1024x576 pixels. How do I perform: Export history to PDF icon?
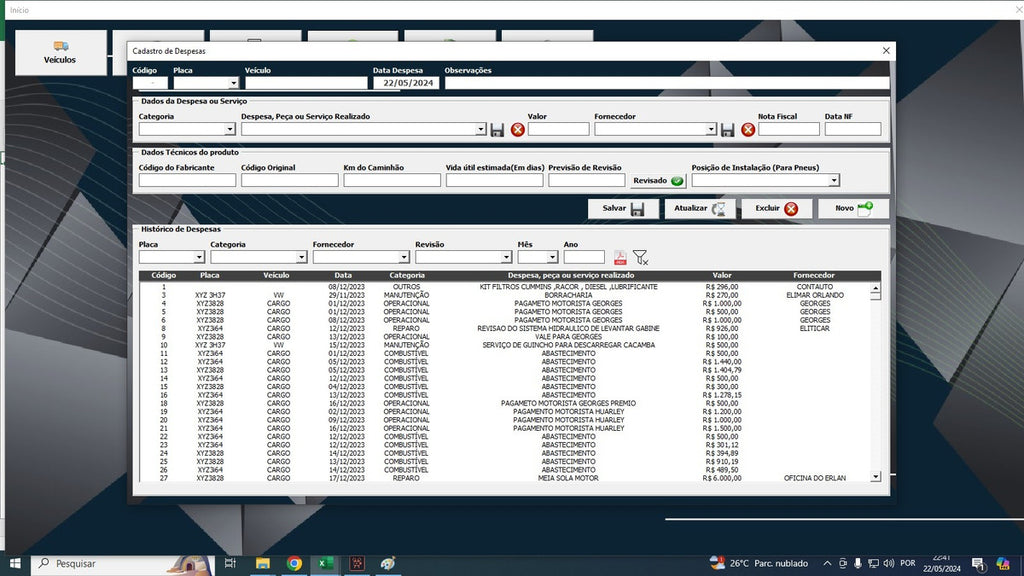coord(620,257)
